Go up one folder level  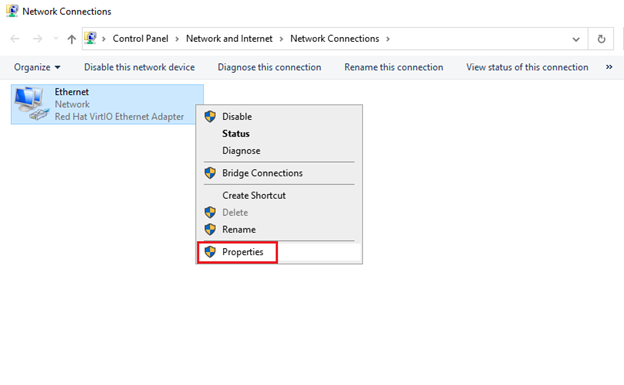[72, 39]
